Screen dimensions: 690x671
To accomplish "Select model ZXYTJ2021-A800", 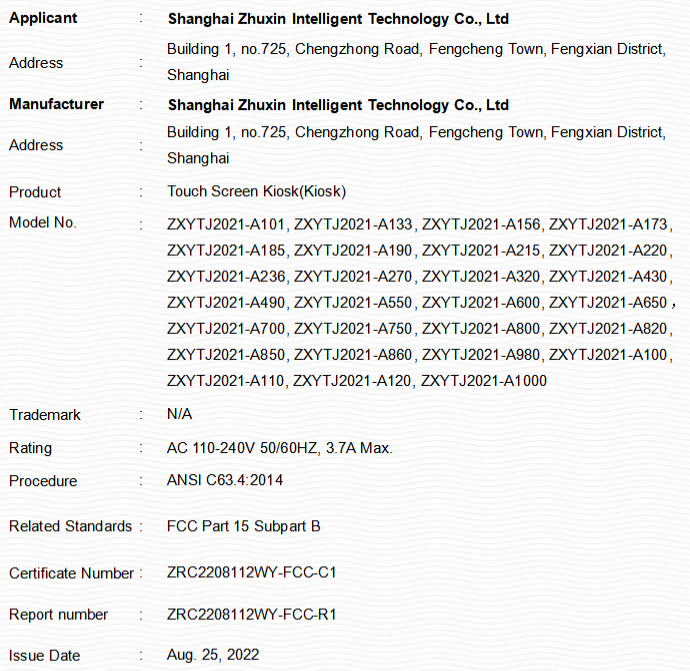I will 481,329.
